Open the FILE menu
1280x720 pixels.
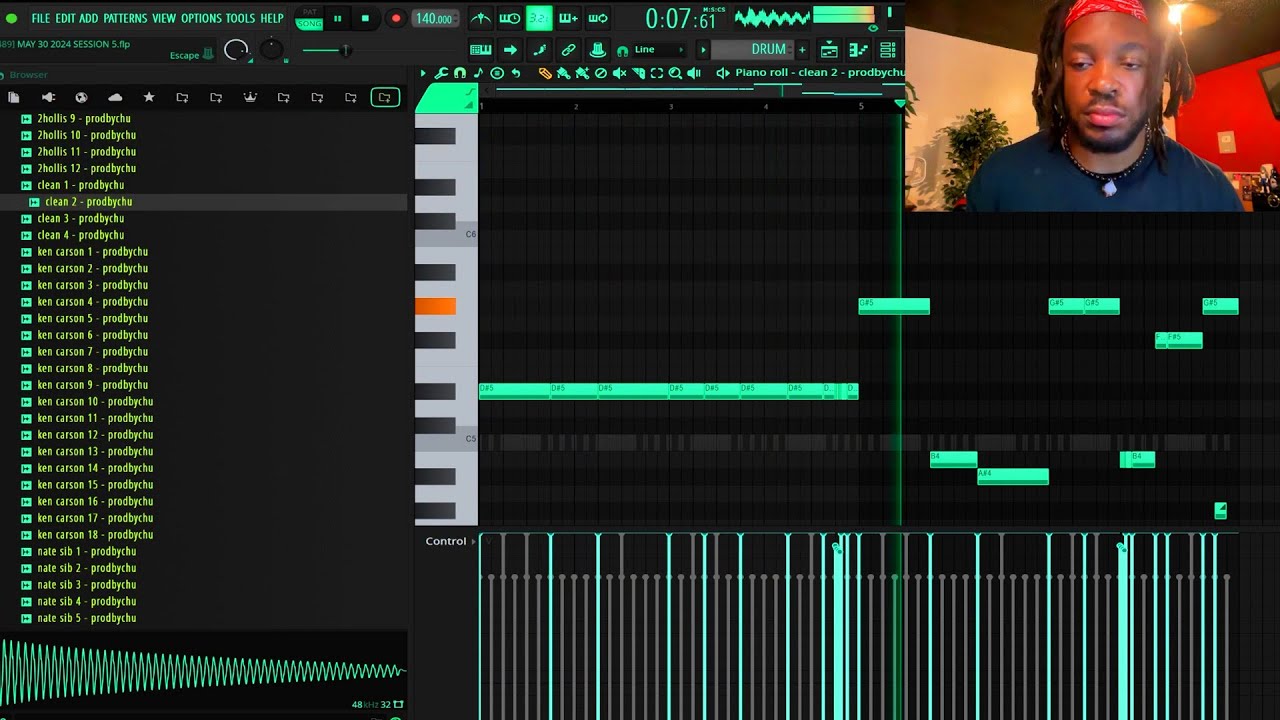click(40, 18)
